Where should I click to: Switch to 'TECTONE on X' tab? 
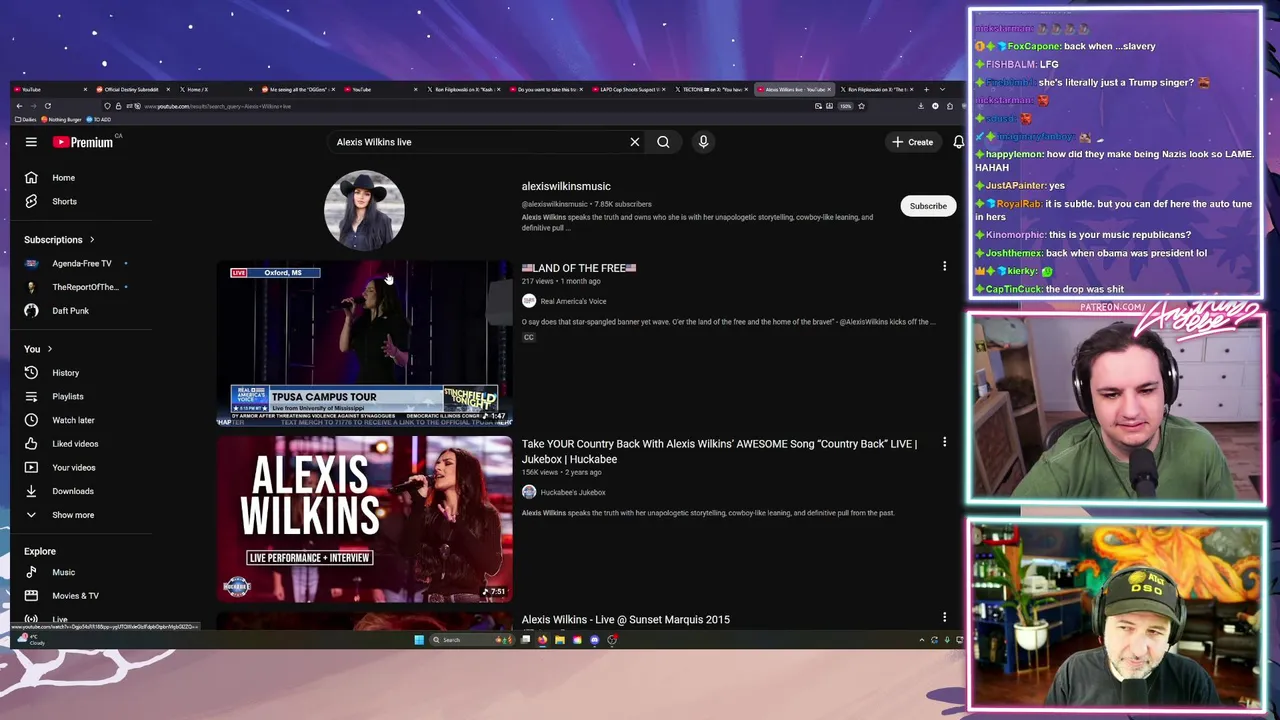[x=712, y=89]
